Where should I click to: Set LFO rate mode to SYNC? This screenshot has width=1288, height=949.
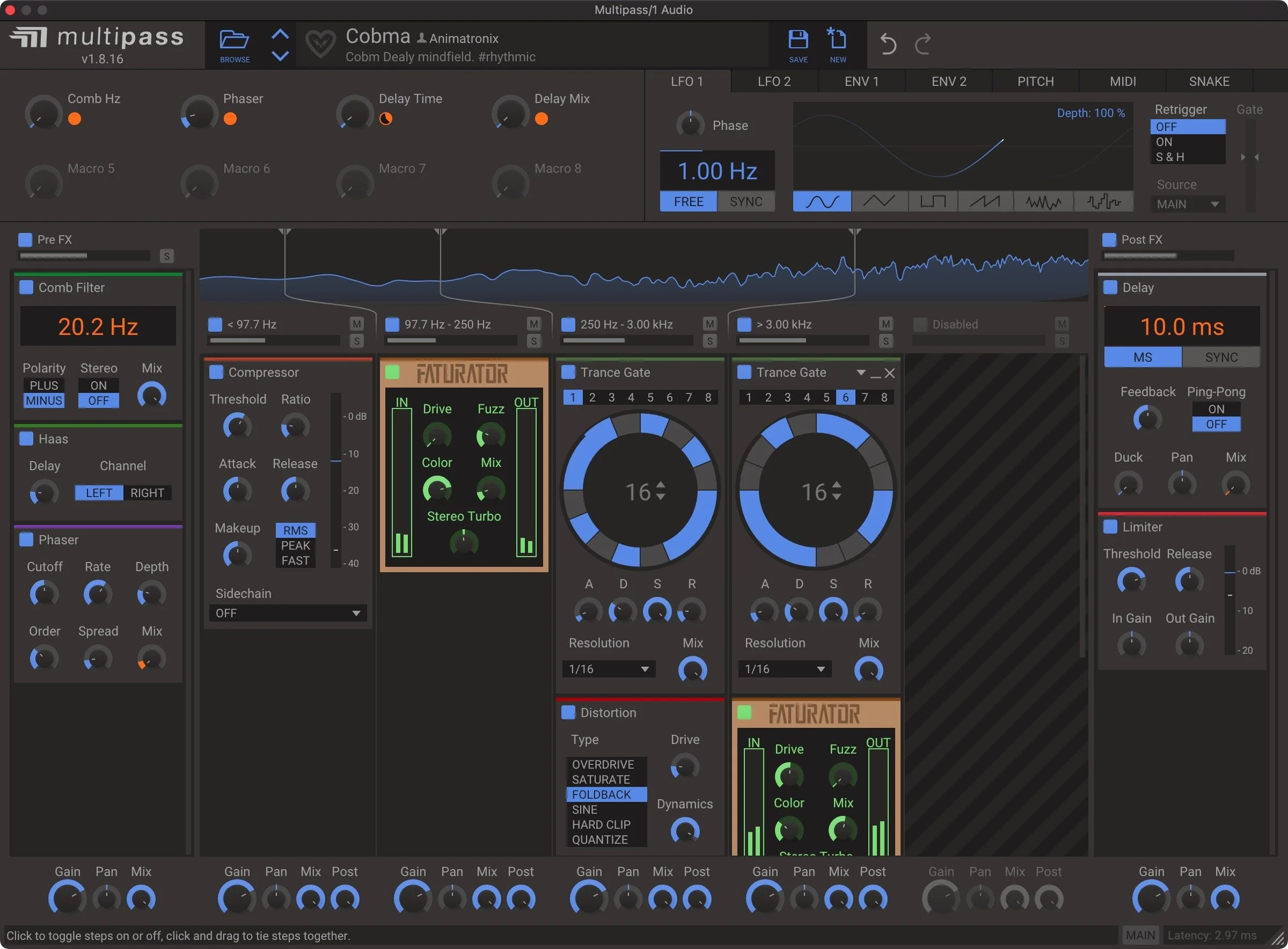click(x=746, y=202)
